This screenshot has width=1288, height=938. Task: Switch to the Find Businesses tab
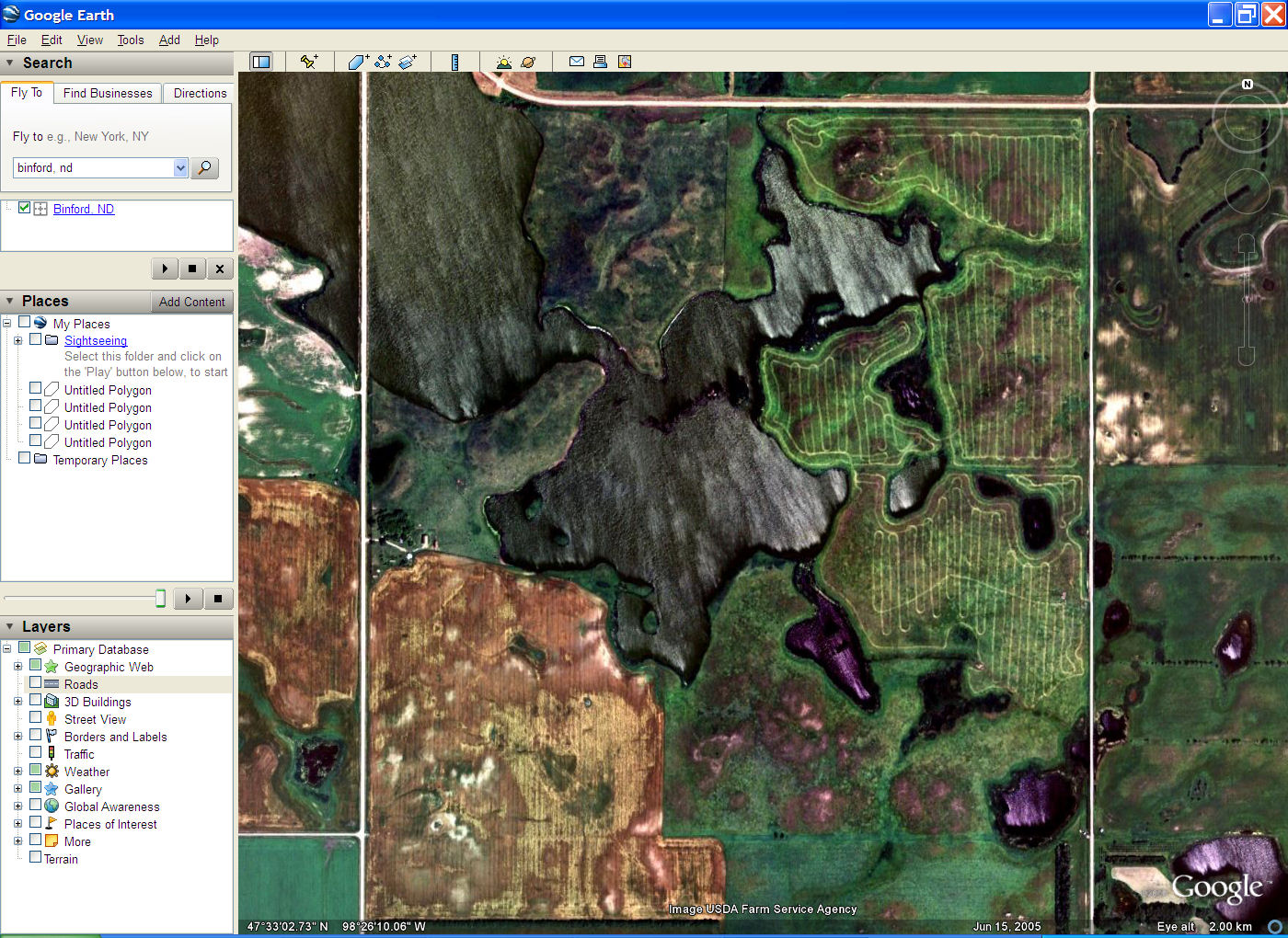(x=108, y=93)
